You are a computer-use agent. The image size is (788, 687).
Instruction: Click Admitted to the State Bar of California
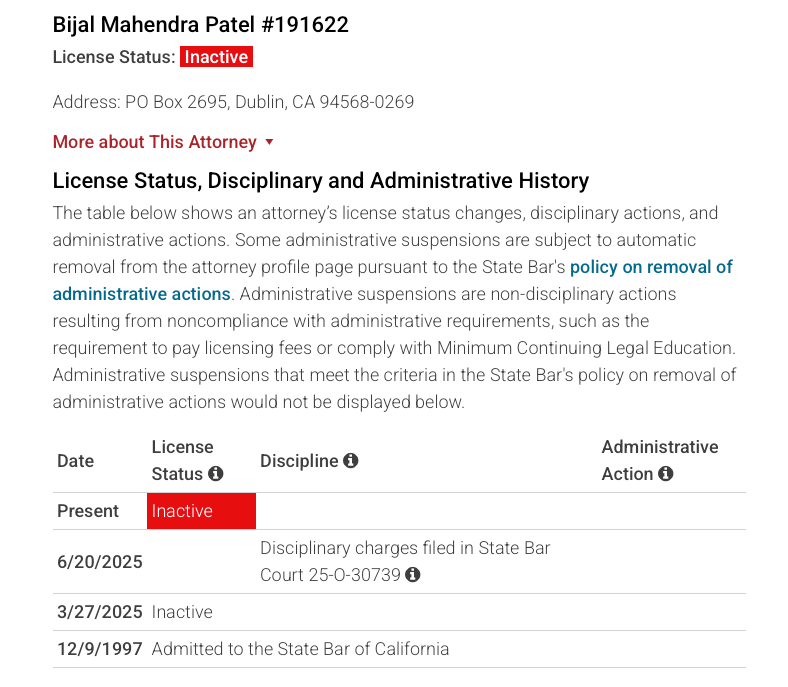pos(300,649)
